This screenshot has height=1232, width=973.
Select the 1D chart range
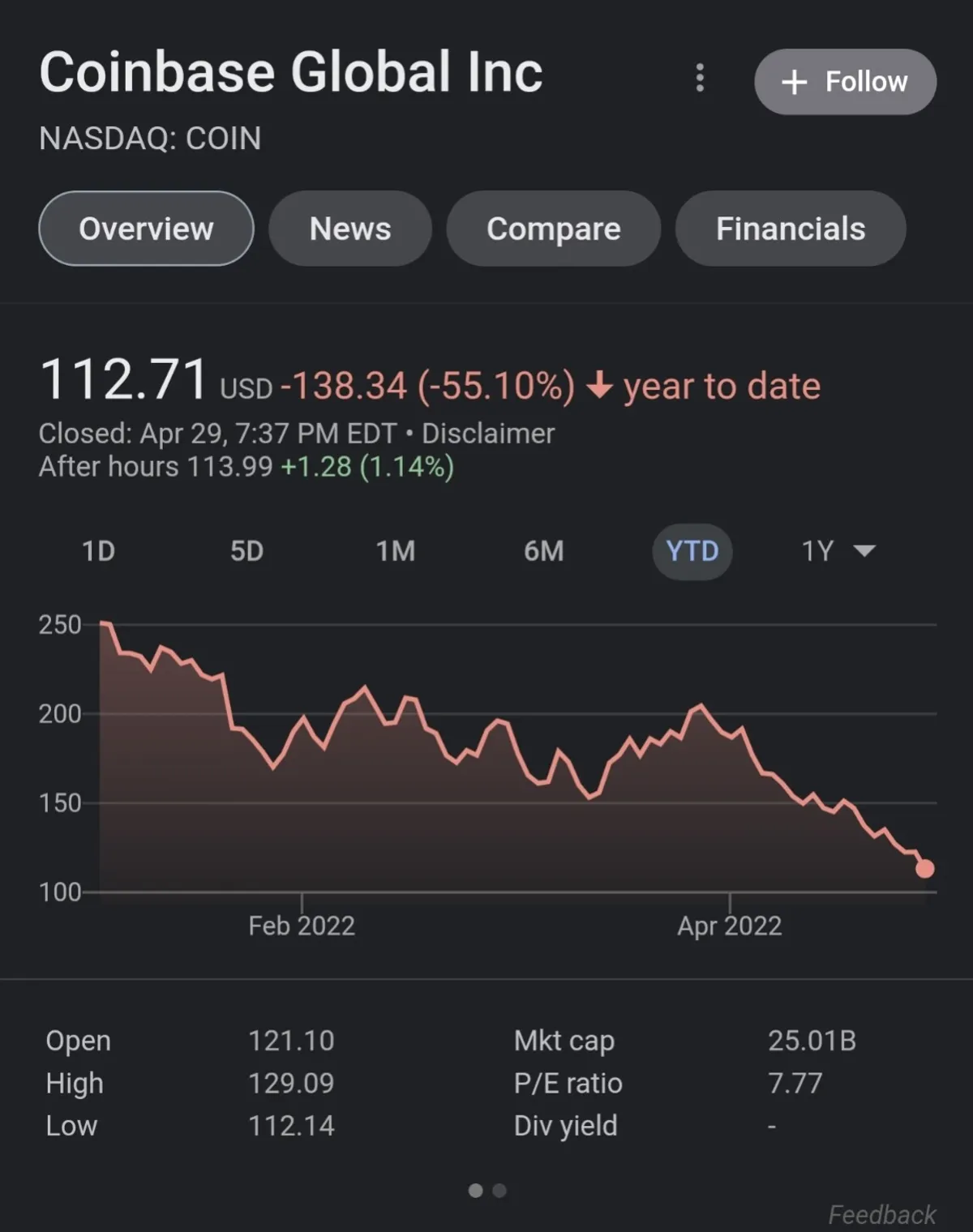(98, 551)
